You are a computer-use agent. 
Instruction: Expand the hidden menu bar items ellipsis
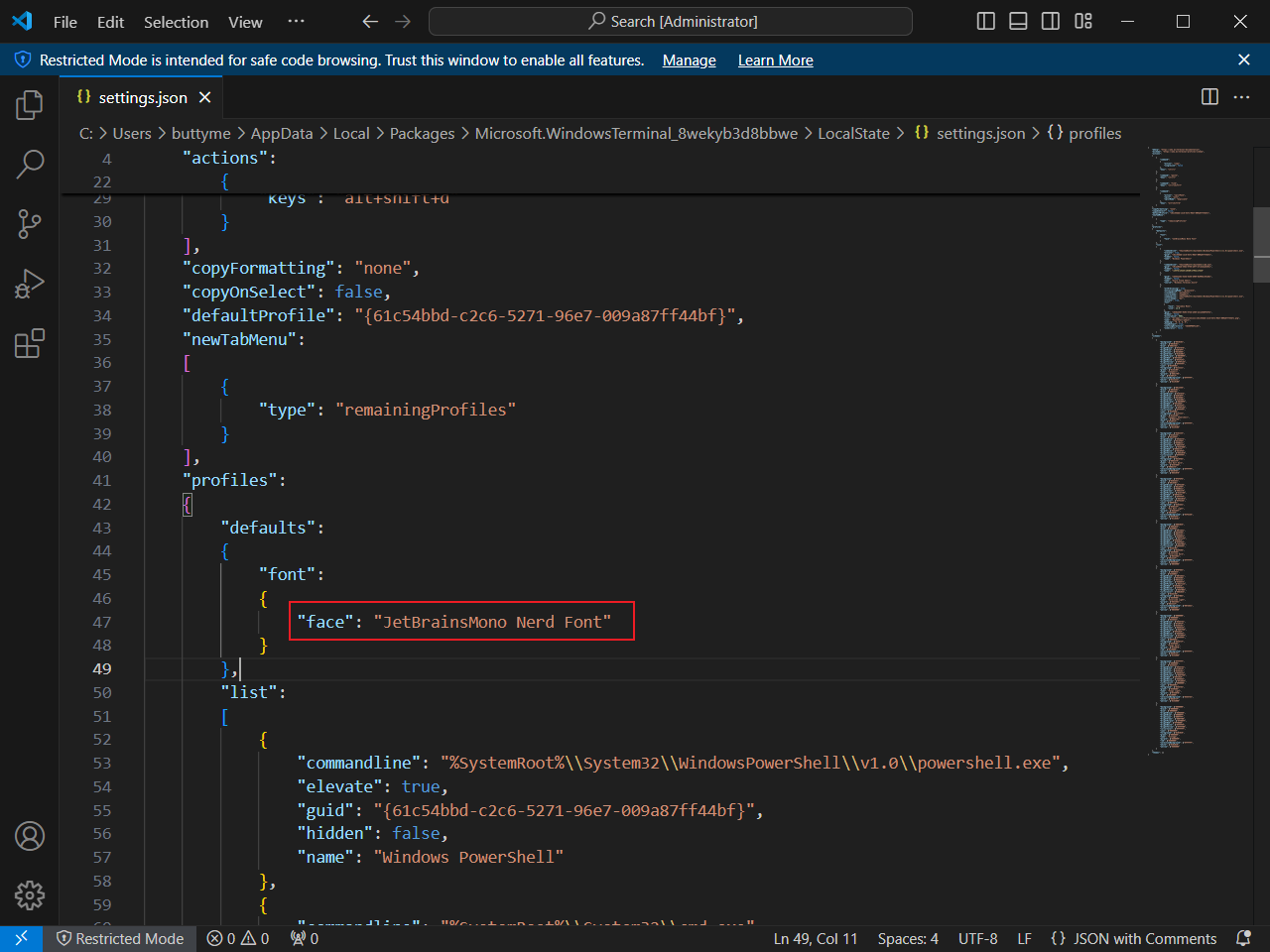pyautogui.click(x=296, y=22)
